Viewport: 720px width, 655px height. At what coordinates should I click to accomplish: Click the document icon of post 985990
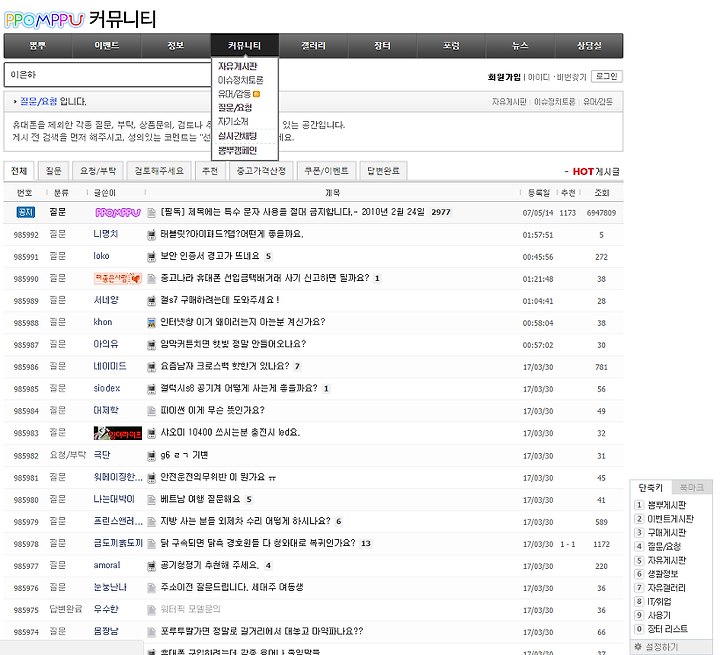(x=151, y=279)
